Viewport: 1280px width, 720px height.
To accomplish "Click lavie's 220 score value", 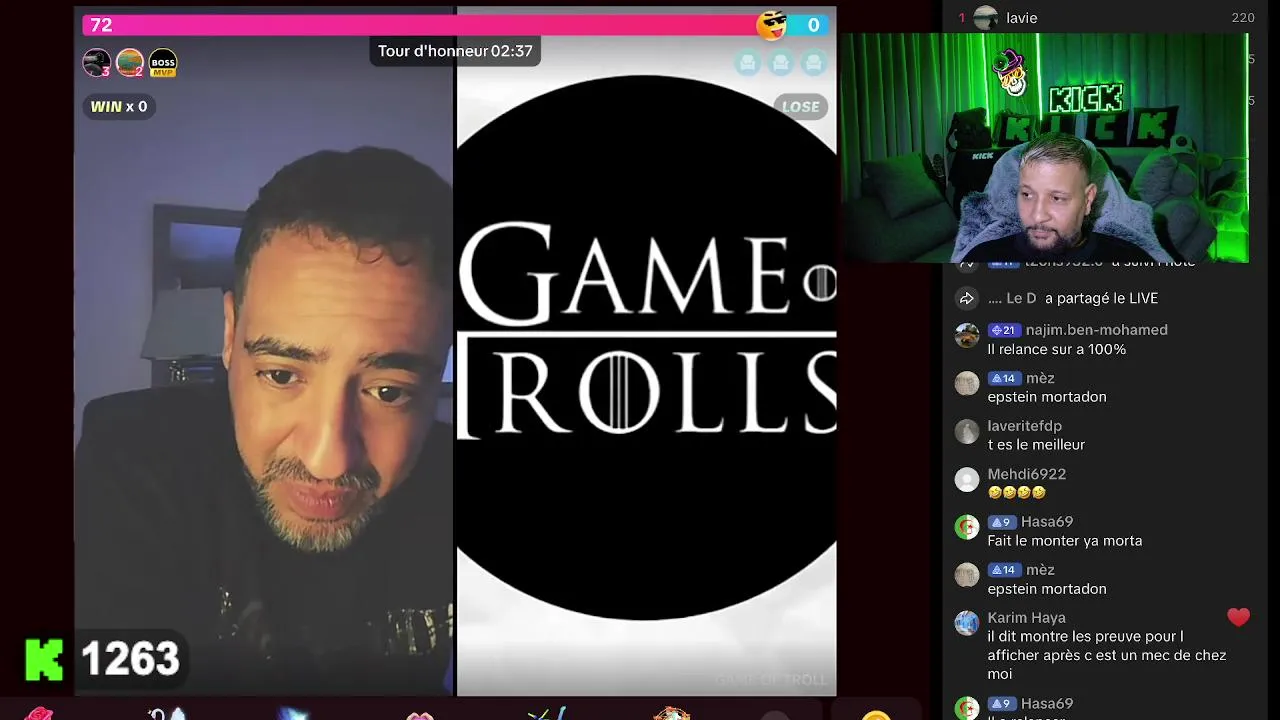I will [1243, 18].
